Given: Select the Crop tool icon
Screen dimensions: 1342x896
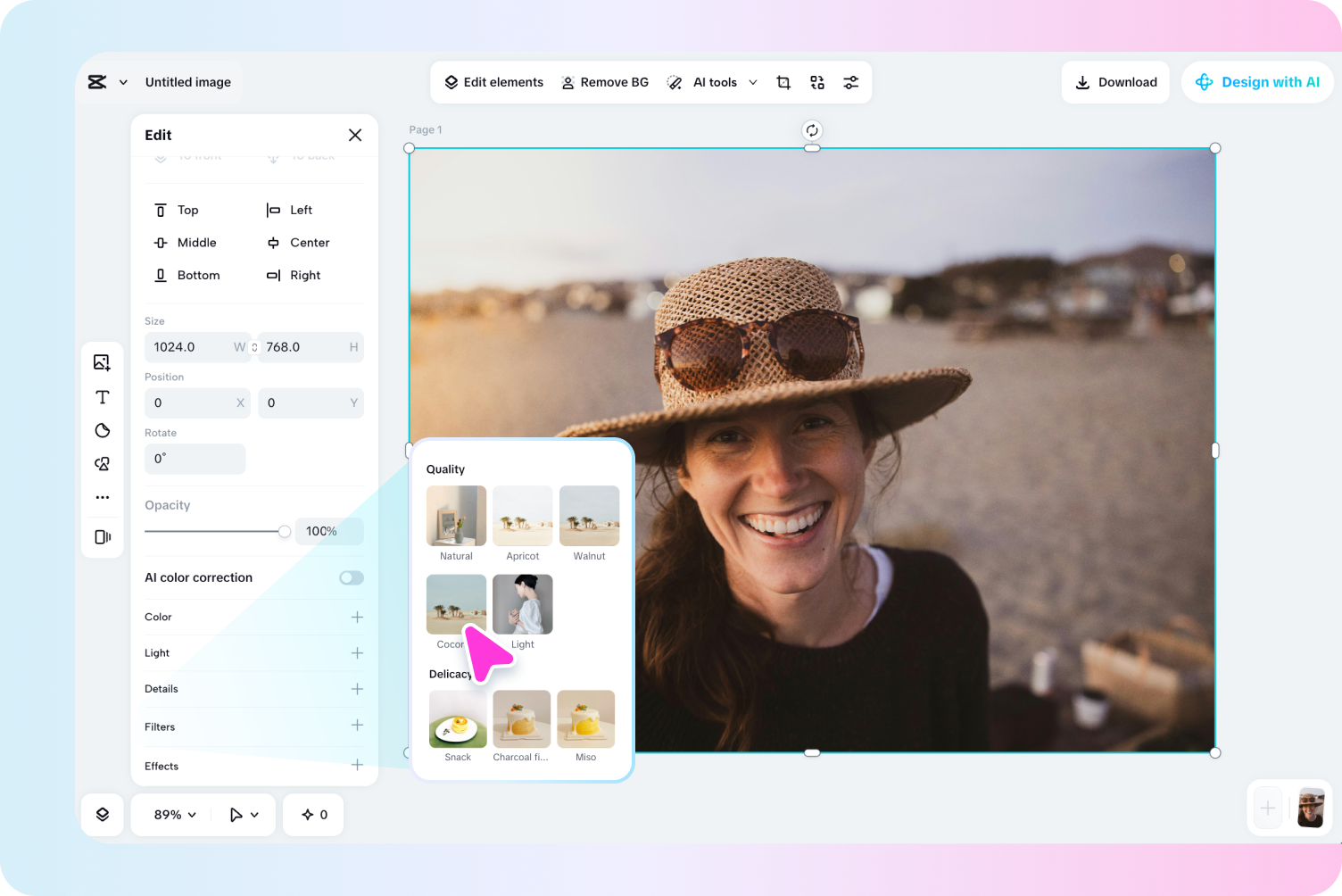Looking at the screenshot, I should 783,82.
